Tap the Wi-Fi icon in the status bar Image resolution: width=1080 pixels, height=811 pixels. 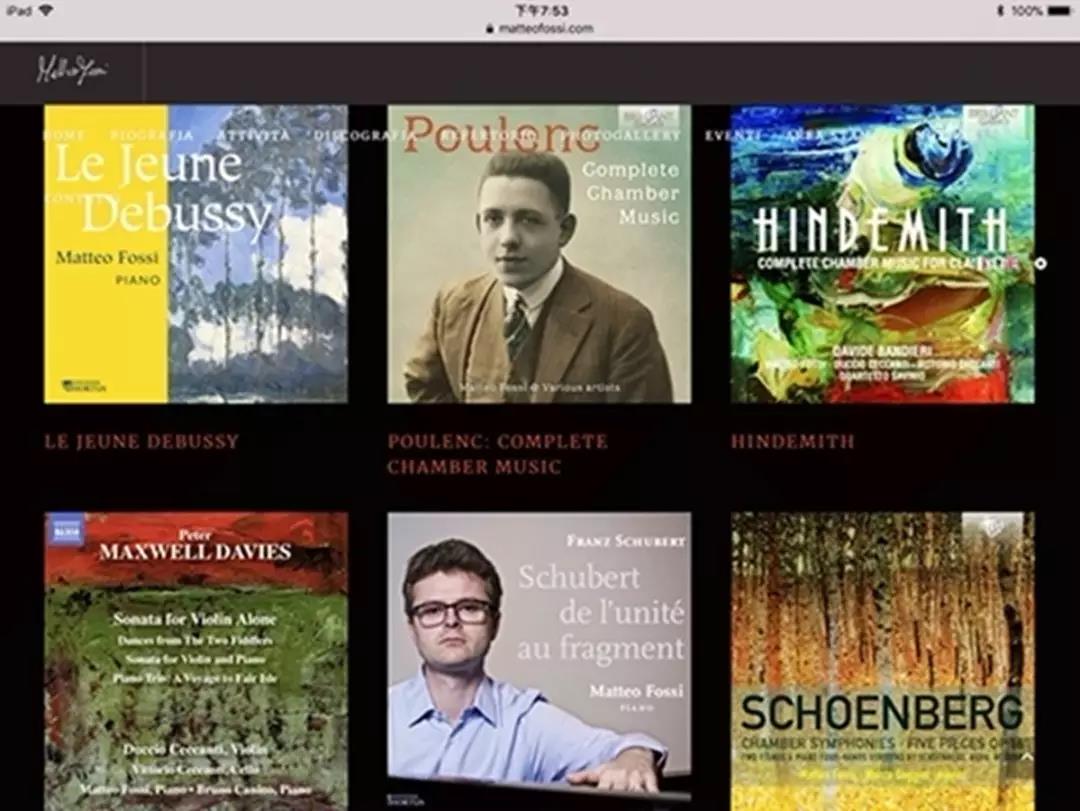click(x=46, y=10)
